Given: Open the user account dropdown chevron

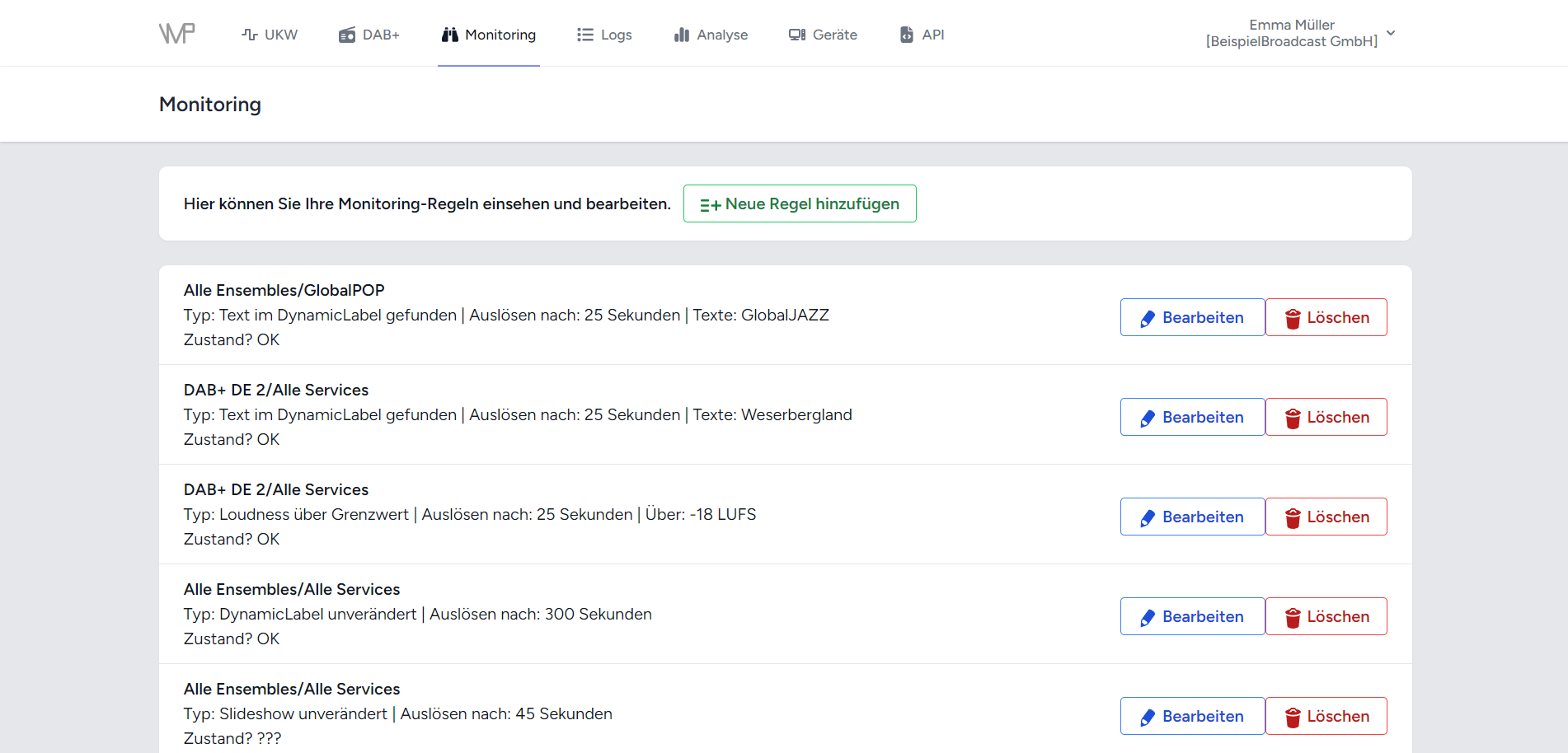Looking at the screenshot, I should [1391, 33].
